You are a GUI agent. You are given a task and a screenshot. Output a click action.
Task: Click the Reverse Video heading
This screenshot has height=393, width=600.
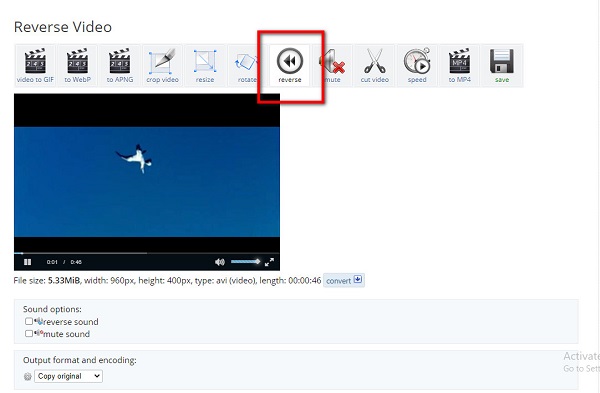coord(63,27)
